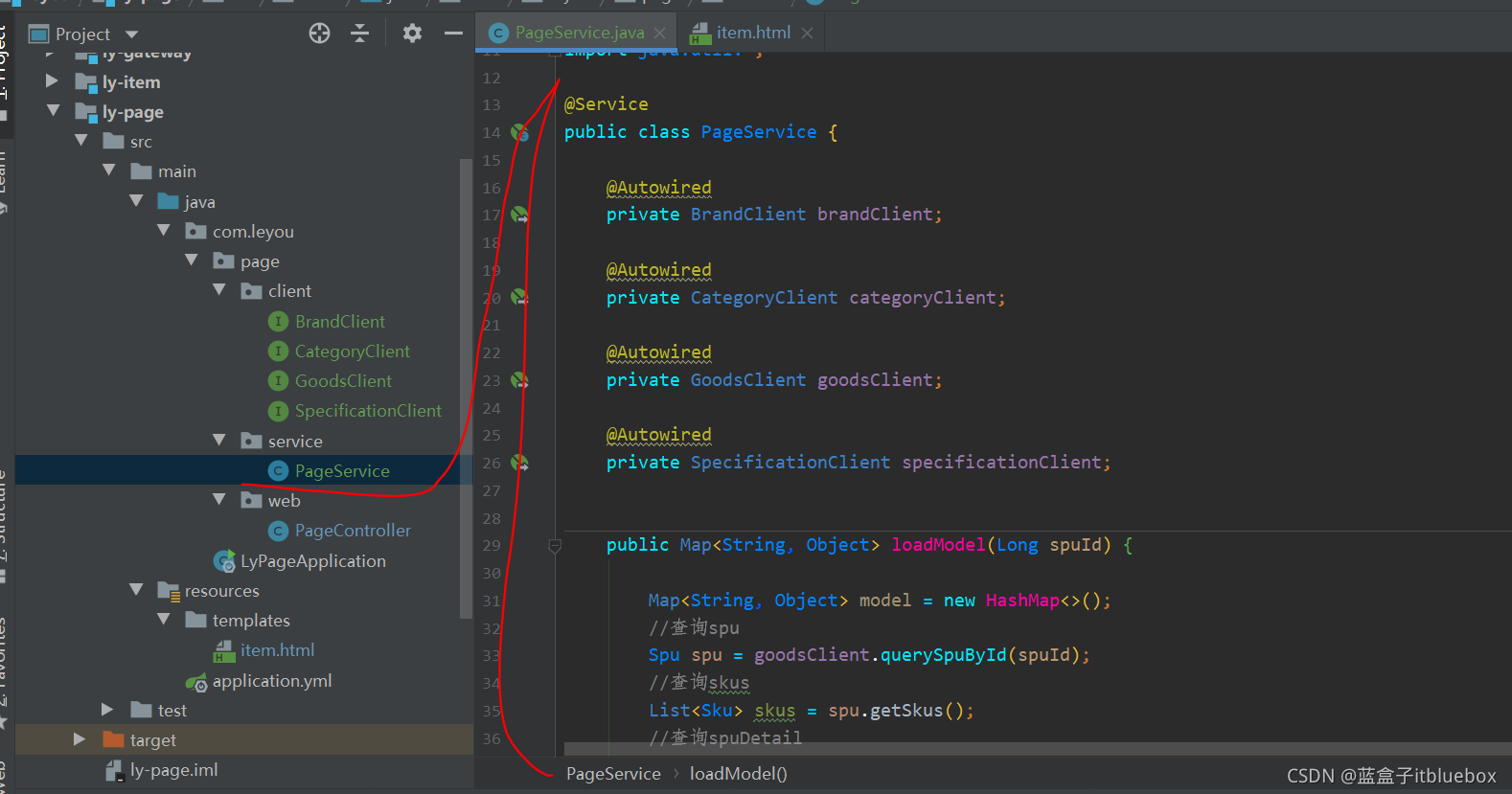Select LyPageApplication in tree
The image size is (1512, 794).
click(312, 561)
